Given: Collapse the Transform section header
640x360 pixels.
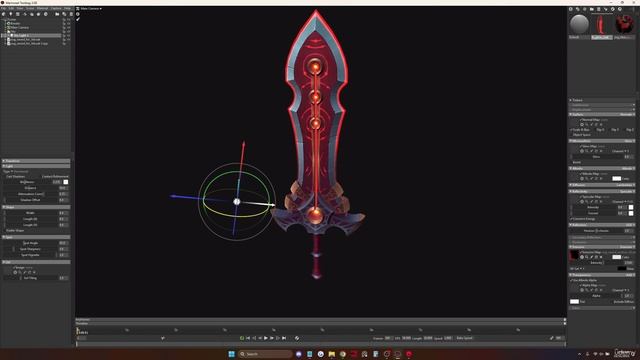Looking at the screenshot, I should [36, 161].
